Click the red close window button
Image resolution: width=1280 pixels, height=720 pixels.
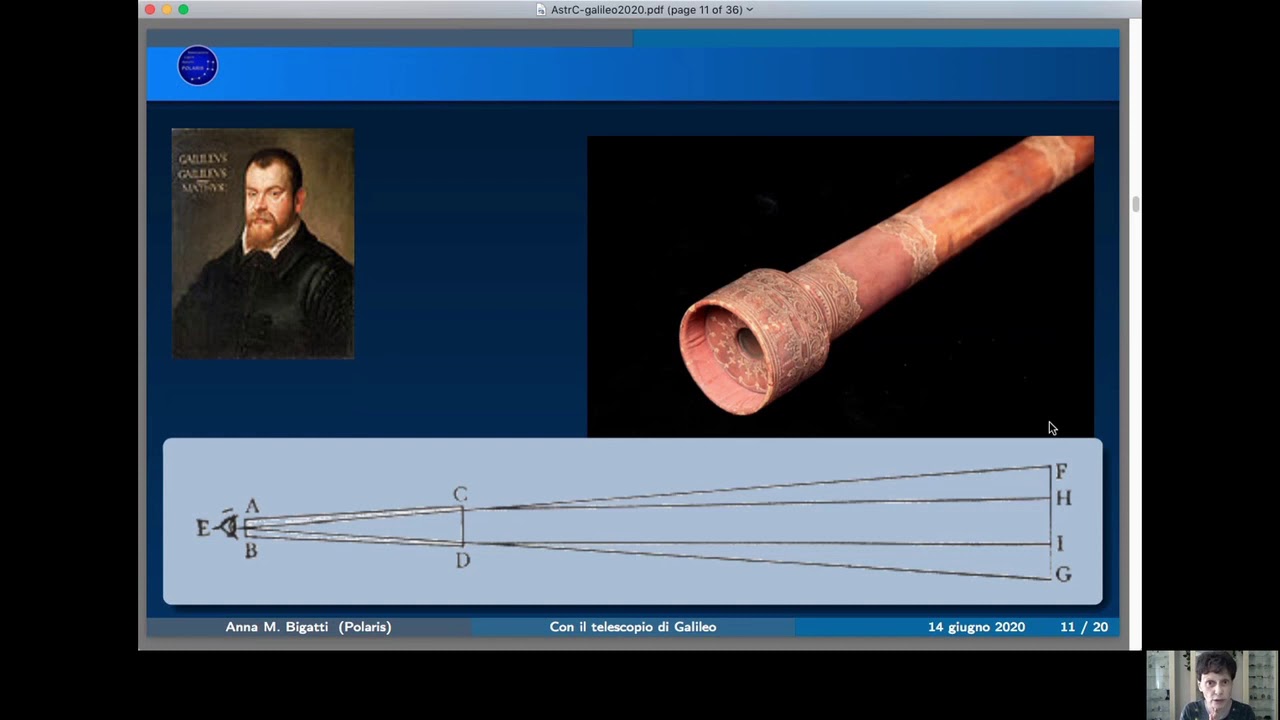pos(149,10)
